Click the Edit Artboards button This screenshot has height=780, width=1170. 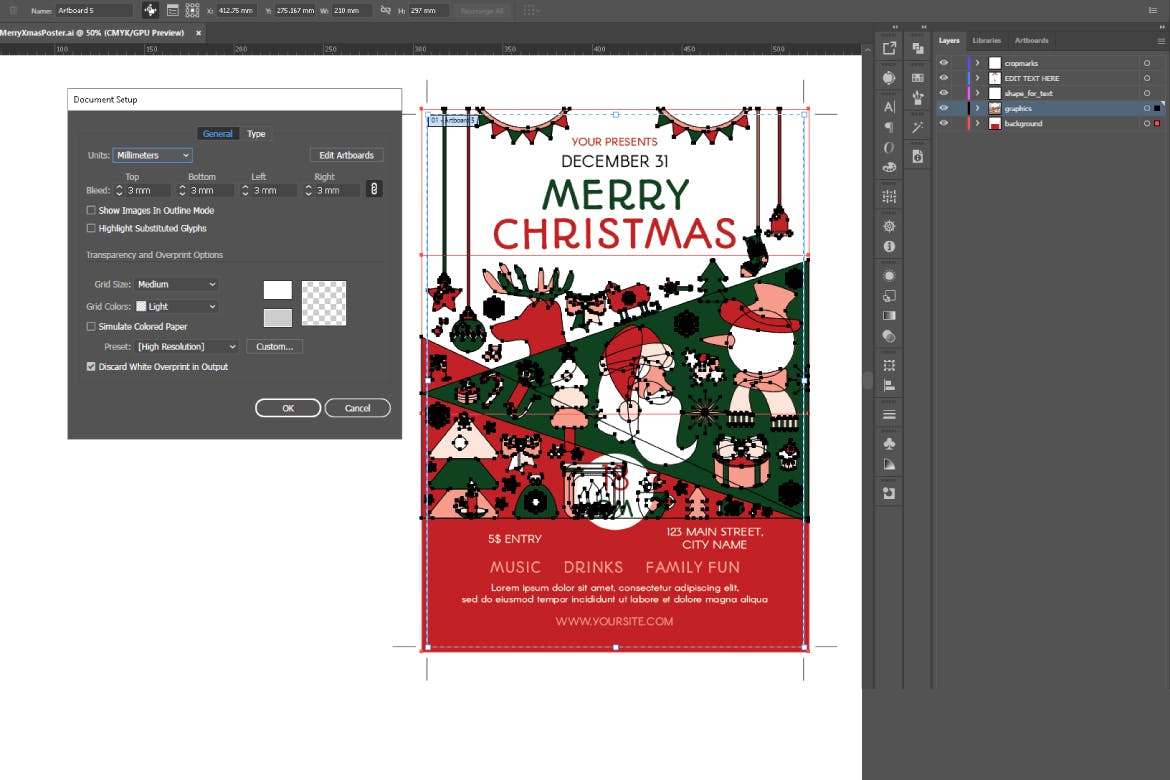(x=346, y=156)
